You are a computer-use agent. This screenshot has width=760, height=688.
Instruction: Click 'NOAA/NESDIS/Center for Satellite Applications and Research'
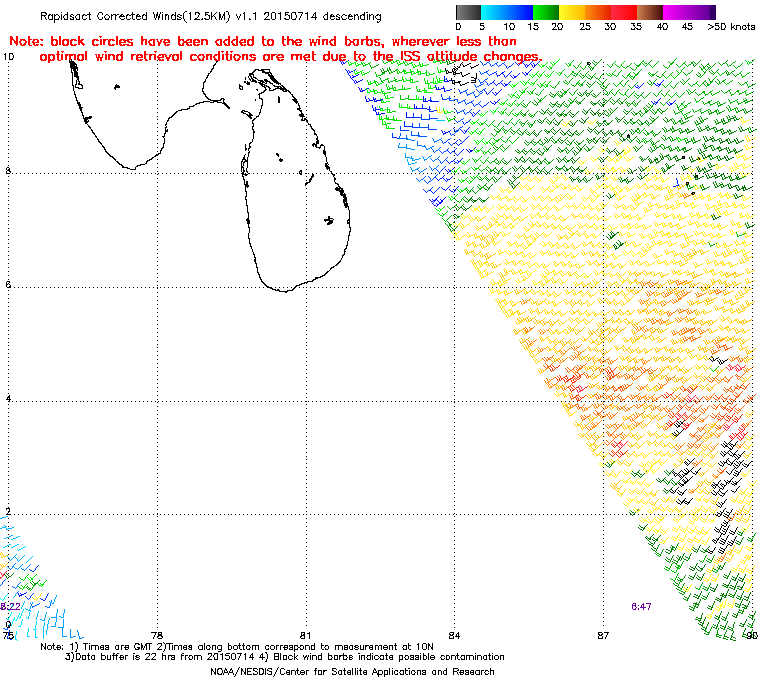[x=352, y=672]
